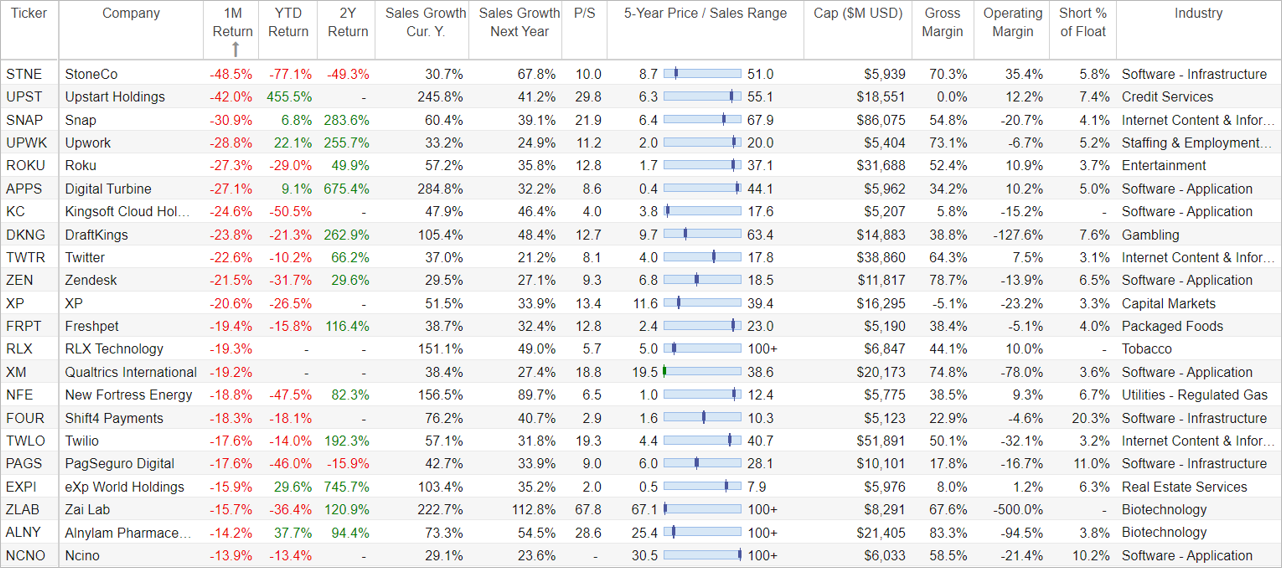The height and width of the screenshot is (568, 1282).
Task: Select the STNE ticker cell
Action: 24,74
